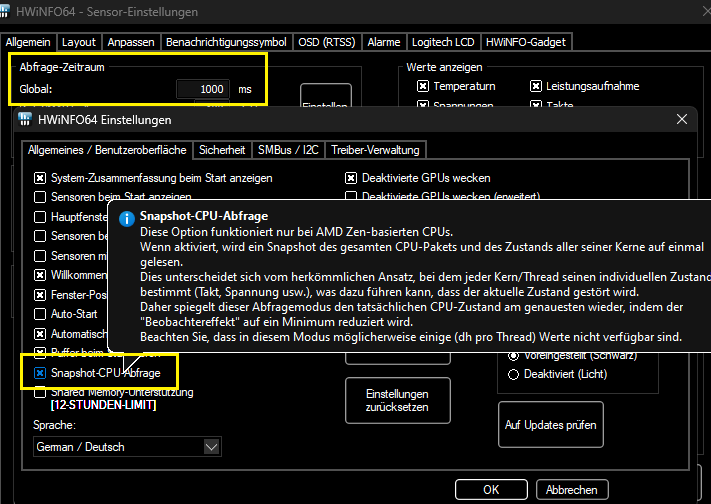Select the OSD (RTSS) tab
This screenshot has width=711, height=504.
tap(327, 42)
